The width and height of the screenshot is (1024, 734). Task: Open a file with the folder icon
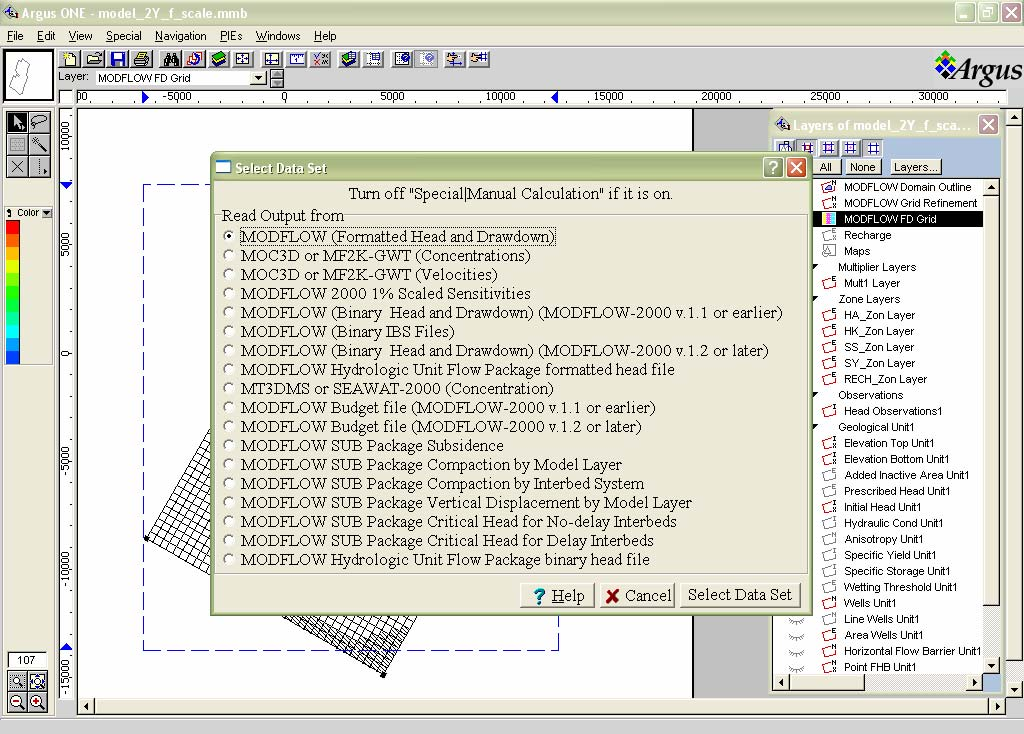pos(94,59)
